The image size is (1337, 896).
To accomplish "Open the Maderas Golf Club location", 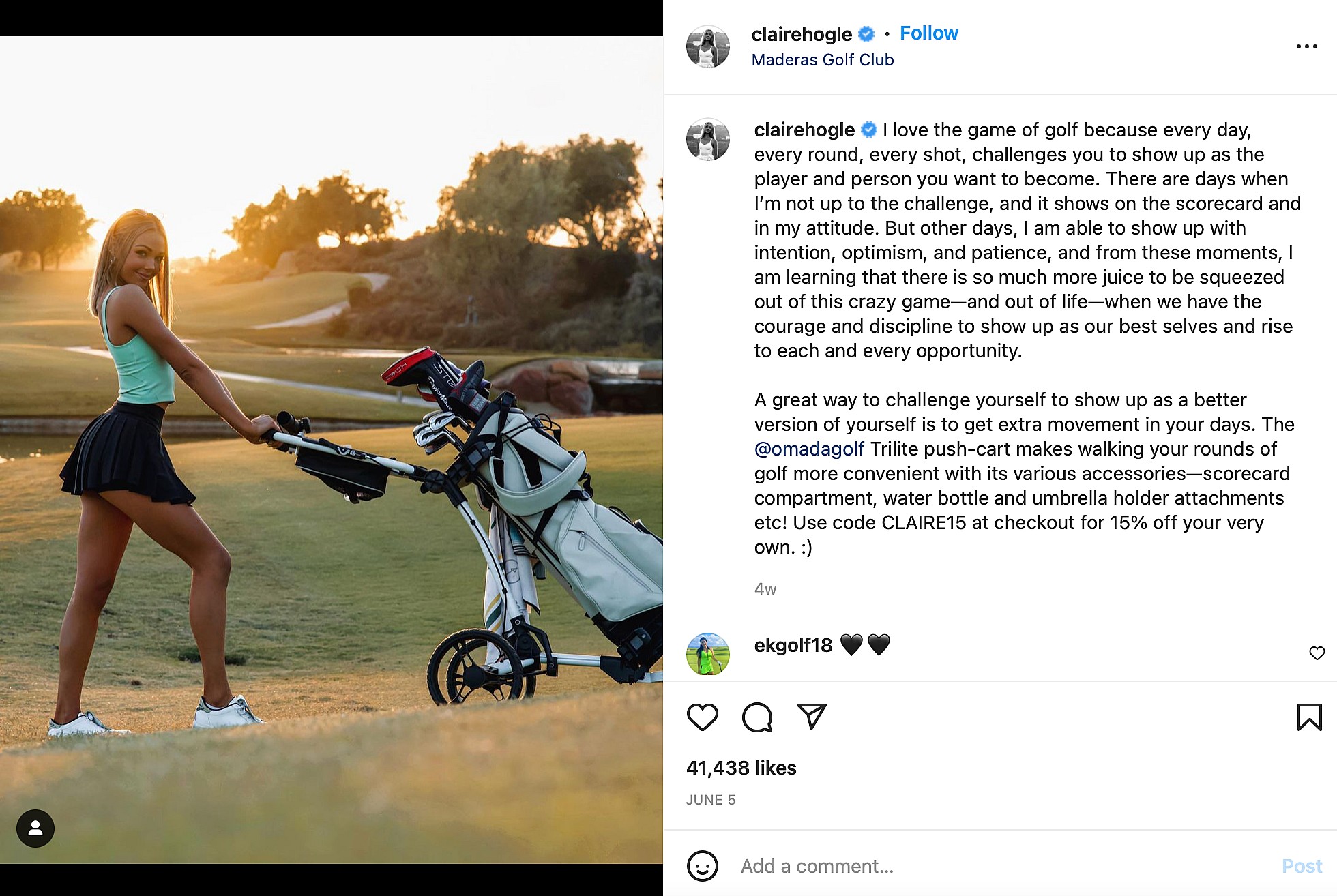I will pos(822,60).
